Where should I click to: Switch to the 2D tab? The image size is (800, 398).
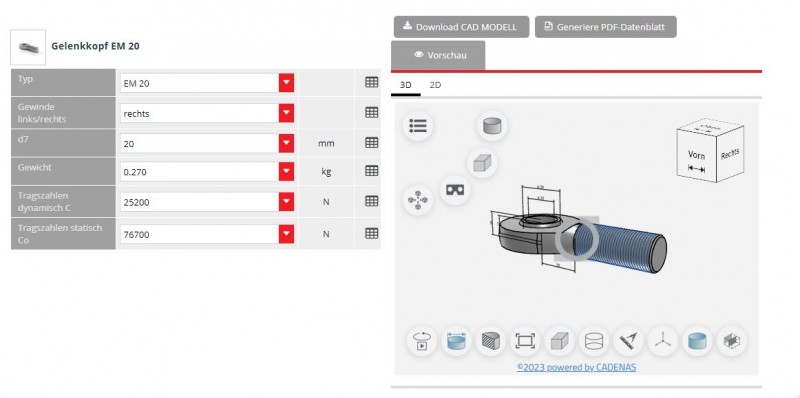435,85
